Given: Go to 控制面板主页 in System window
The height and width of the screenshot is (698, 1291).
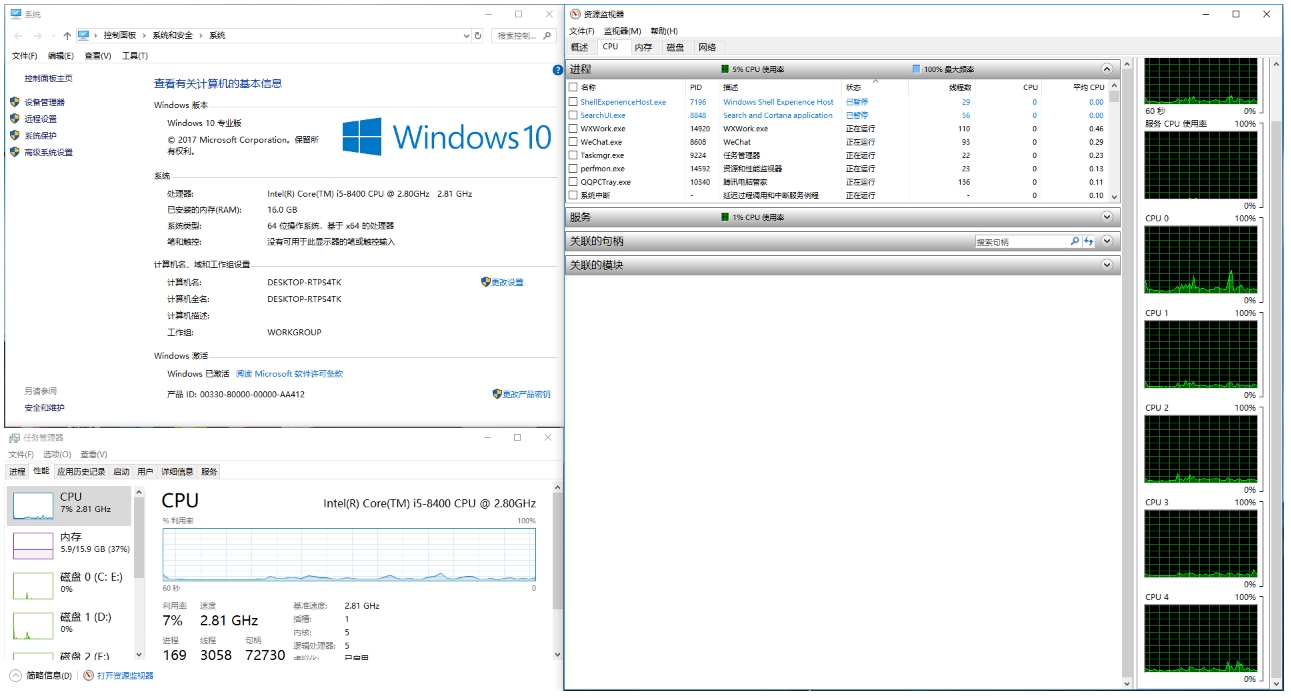Looking at the screenshot, I should pos(48,78).
